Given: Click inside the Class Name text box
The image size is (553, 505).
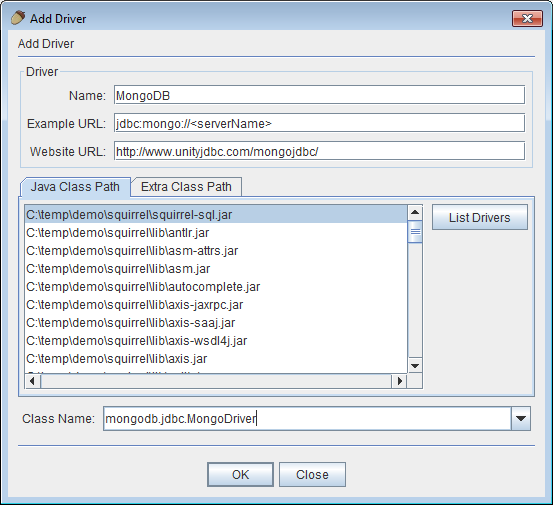Looking at the screenshot, I should (x=307, y=419).
